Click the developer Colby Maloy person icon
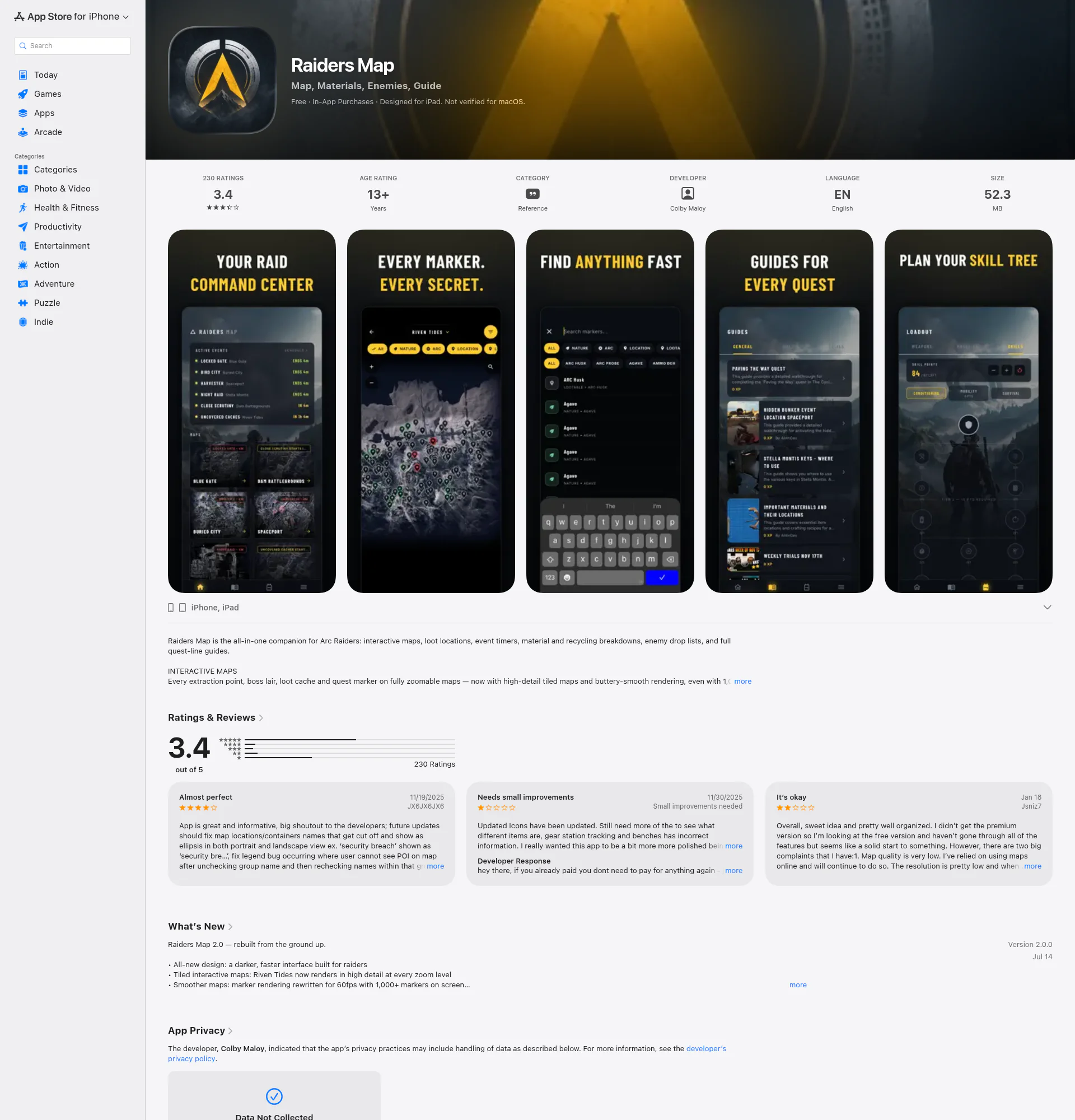Image resolution: width=1075 pixels, height=1120 pixels. (x=688, y=194)
